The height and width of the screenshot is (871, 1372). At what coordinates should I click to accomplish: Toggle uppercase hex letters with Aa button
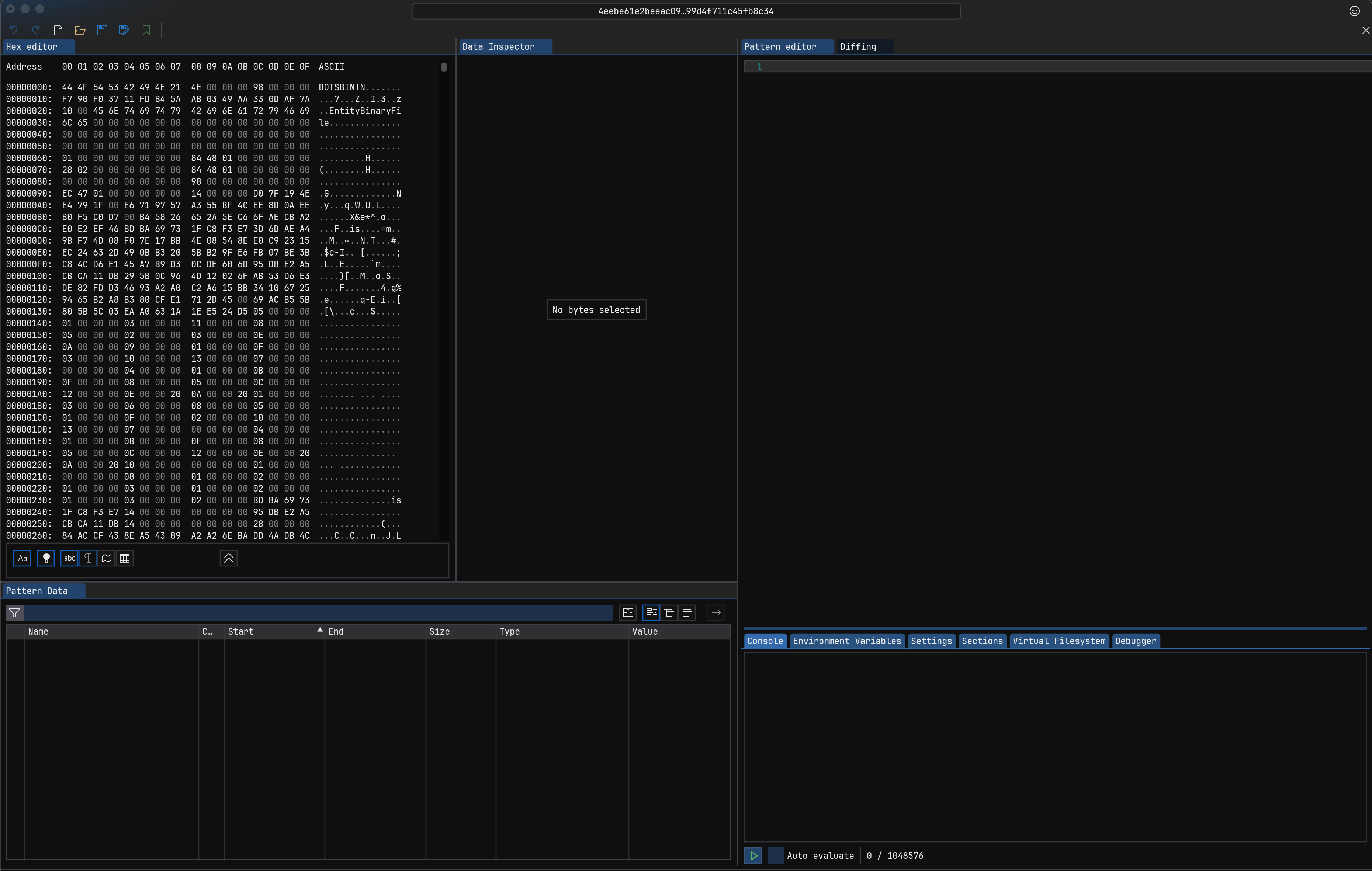(x=22, y=558)
